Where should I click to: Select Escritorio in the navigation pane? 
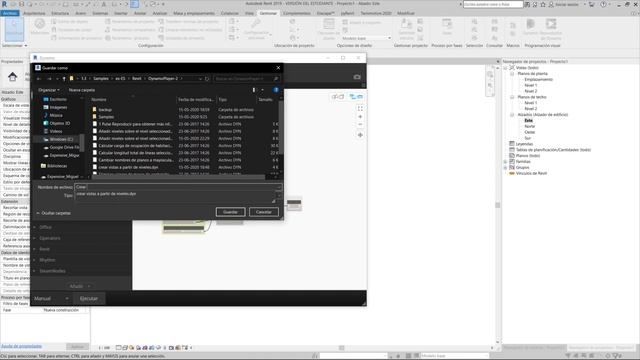[x=58, y=99]
